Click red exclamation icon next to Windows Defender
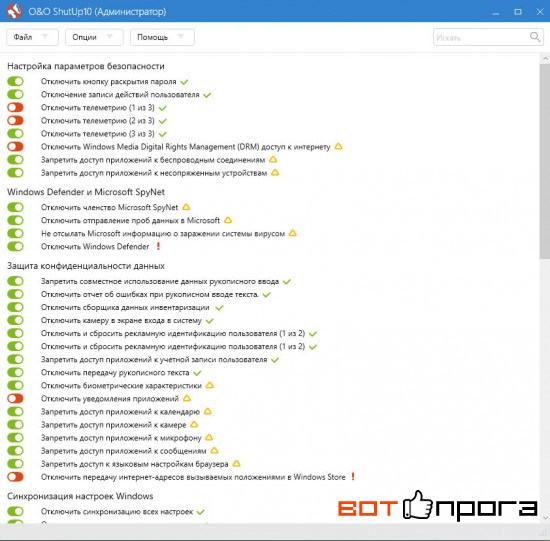 coord(158,246)
